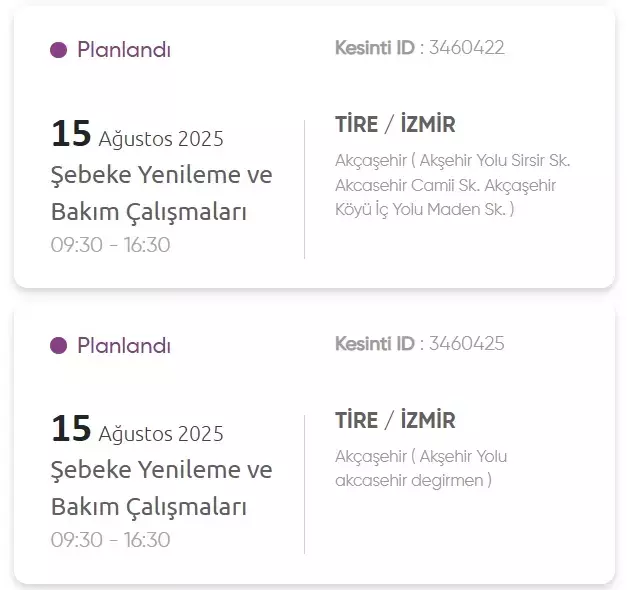Image resolution: width=627 pixels, height=590 pixels.
Task: Open first Şebeke Yenileme ve Bakım Çalışmaları title
Action: pos(162,193)
